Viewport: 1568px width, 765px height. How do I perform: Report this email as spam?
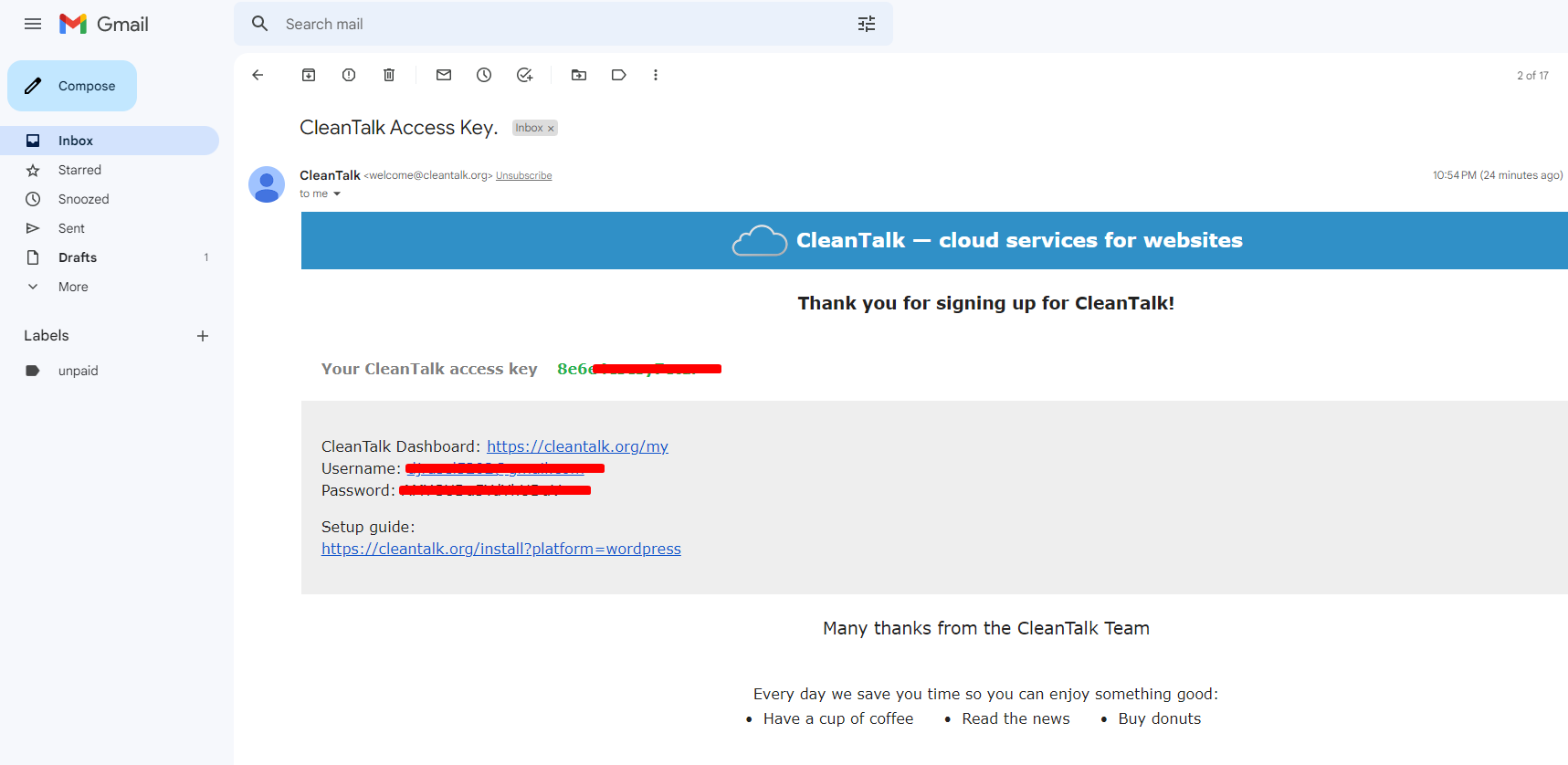[x=349, y=75]
